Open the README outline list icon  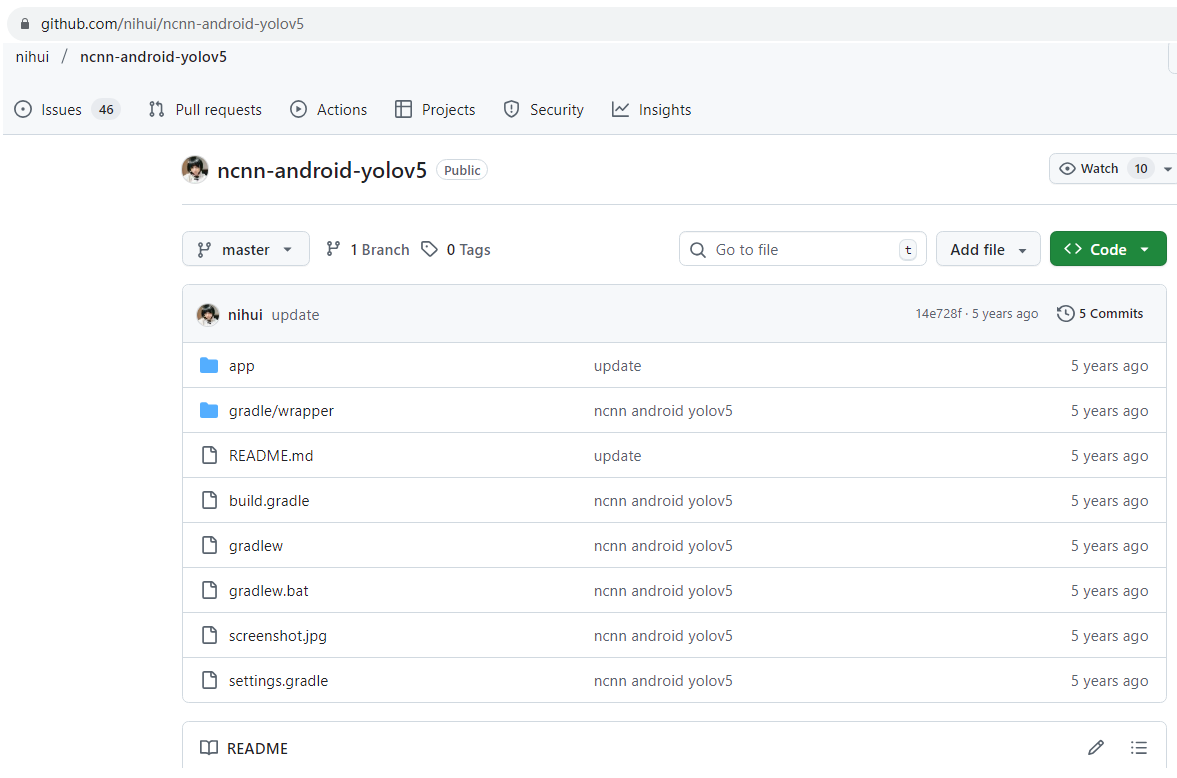pos(1139,747)
